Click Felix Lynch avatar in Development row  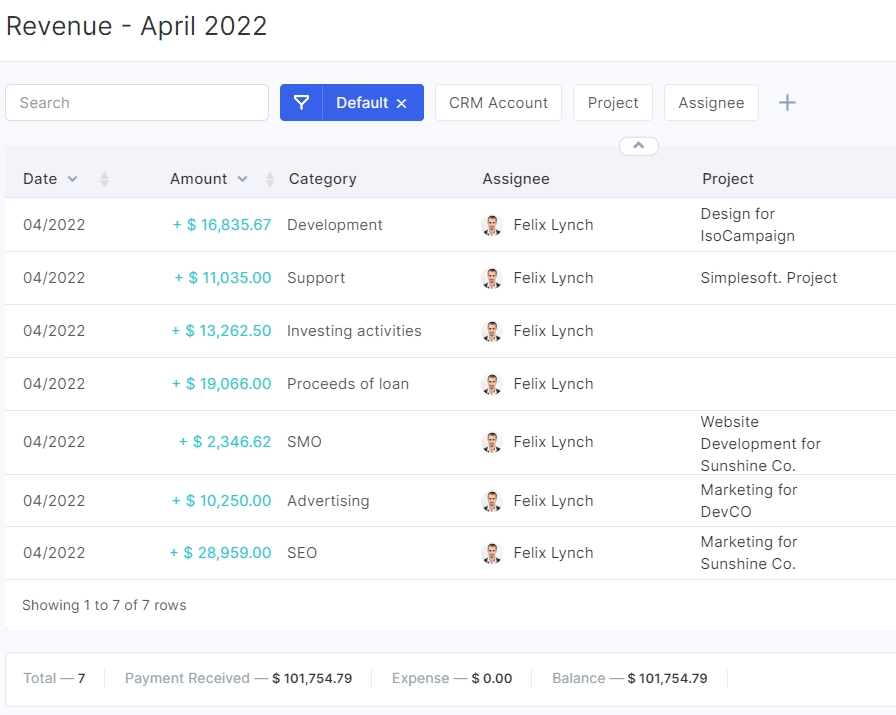tap(491, 225)
